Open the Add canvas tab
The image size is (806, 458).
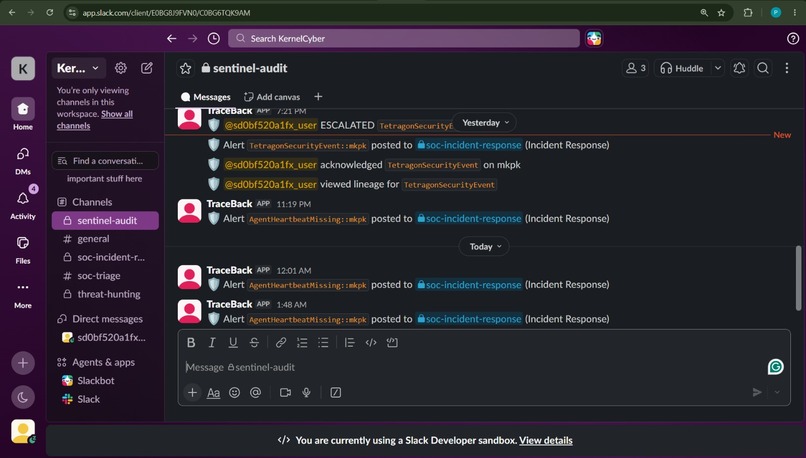pos(272,97)
